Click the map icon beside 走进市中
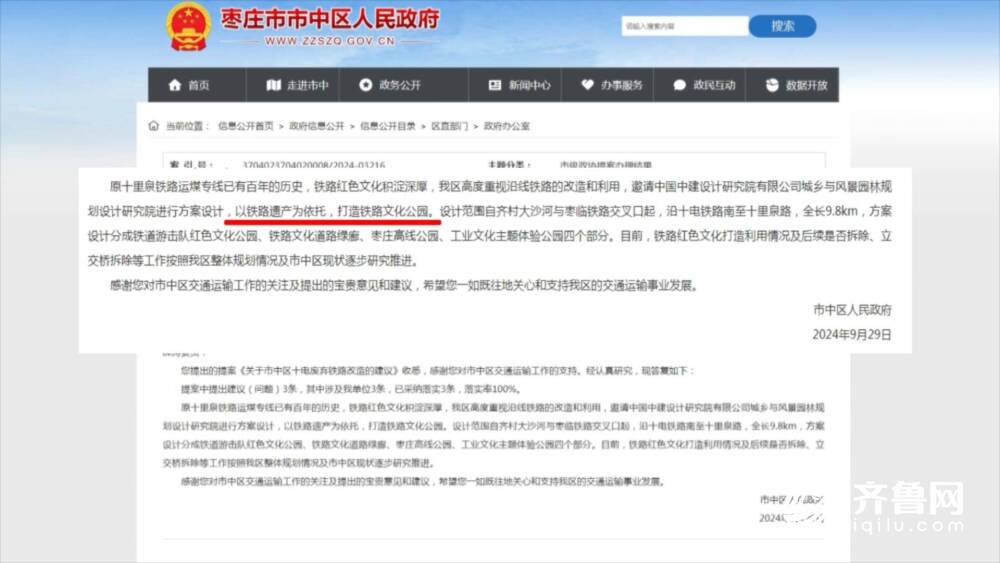The height and width of the screenshot is (563, 1000). click(274, 85)
